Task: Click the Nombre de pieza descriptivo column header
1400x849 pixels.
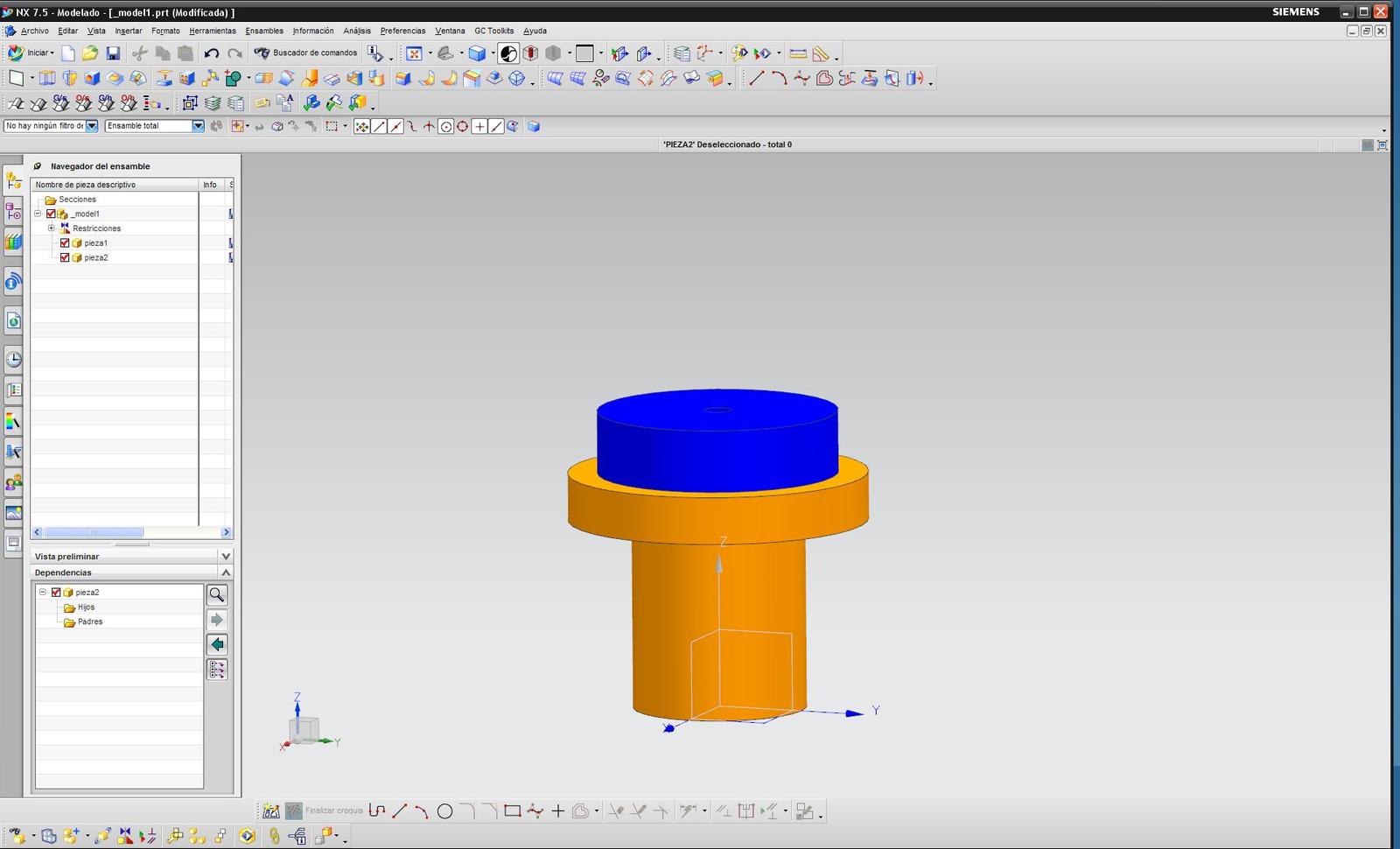Action: (x=115, y=185)
